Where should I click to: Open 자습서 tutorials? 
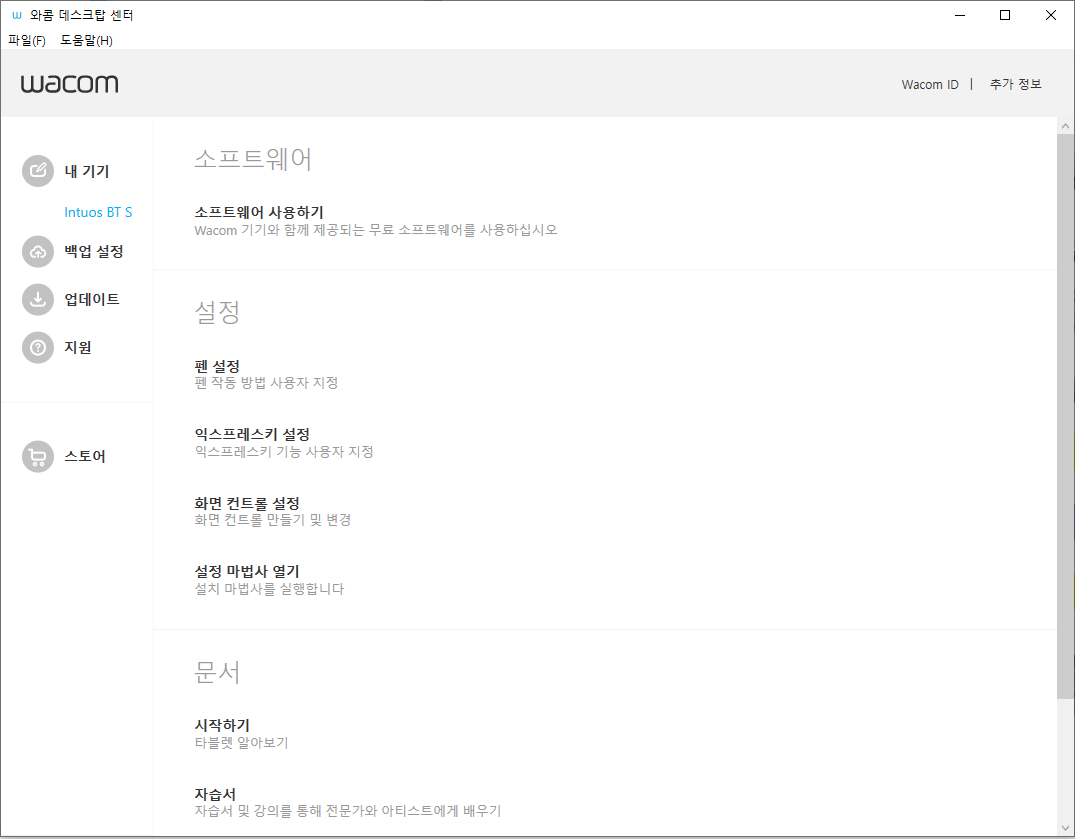[215, 794]
